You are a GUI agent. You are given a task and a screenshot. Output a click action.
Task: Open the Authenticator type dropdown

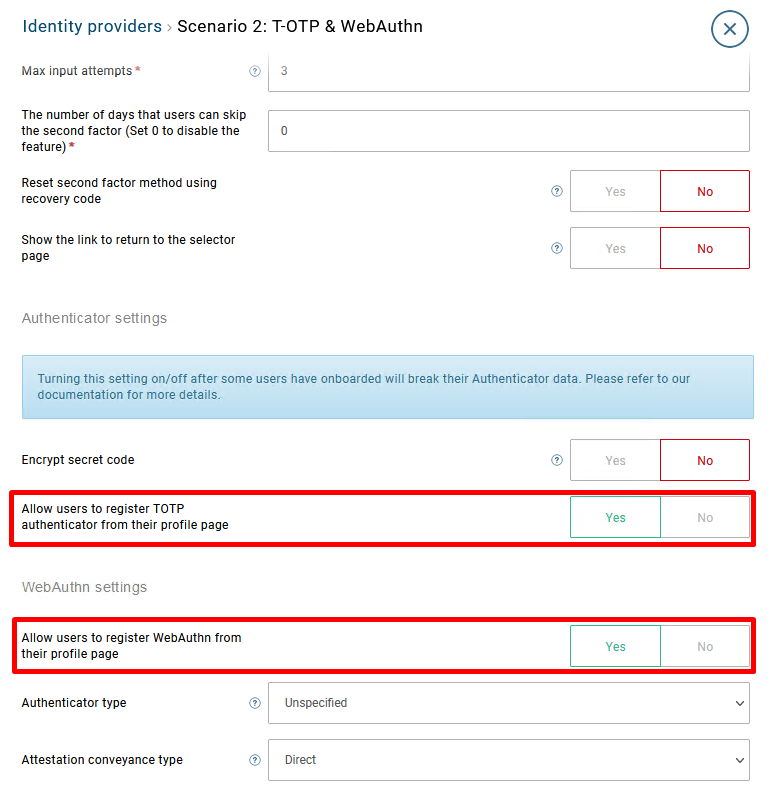(x=508, y=703)
